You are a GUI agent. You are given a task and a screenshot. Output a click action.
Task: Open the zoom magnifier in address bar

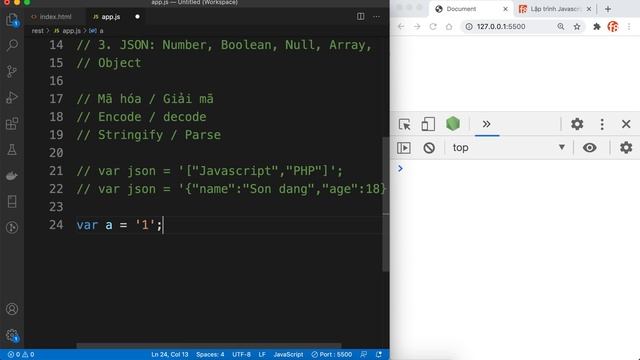561,27
